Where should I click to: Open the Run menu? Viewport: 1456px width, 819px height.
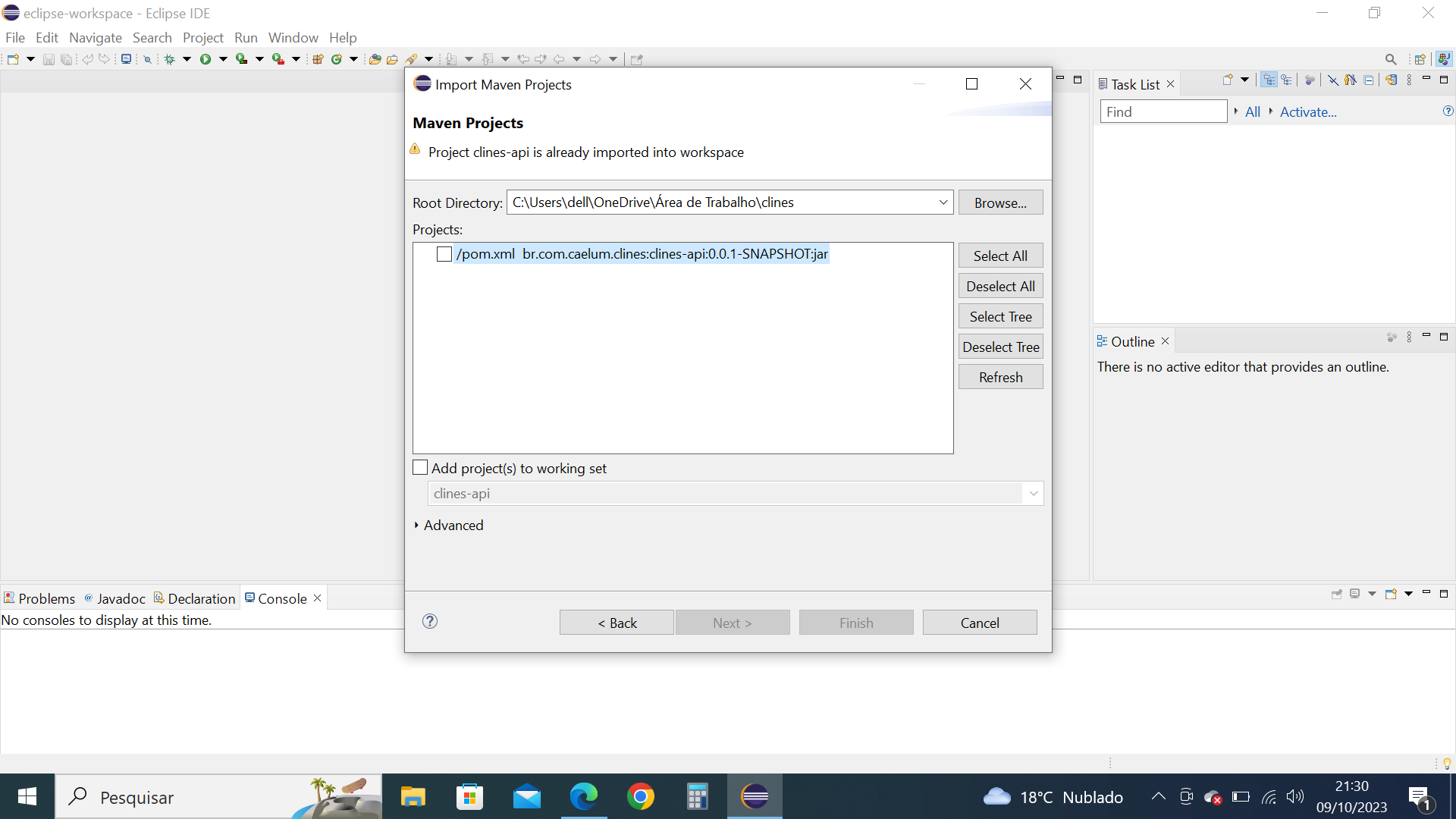(x=246, y=38)
